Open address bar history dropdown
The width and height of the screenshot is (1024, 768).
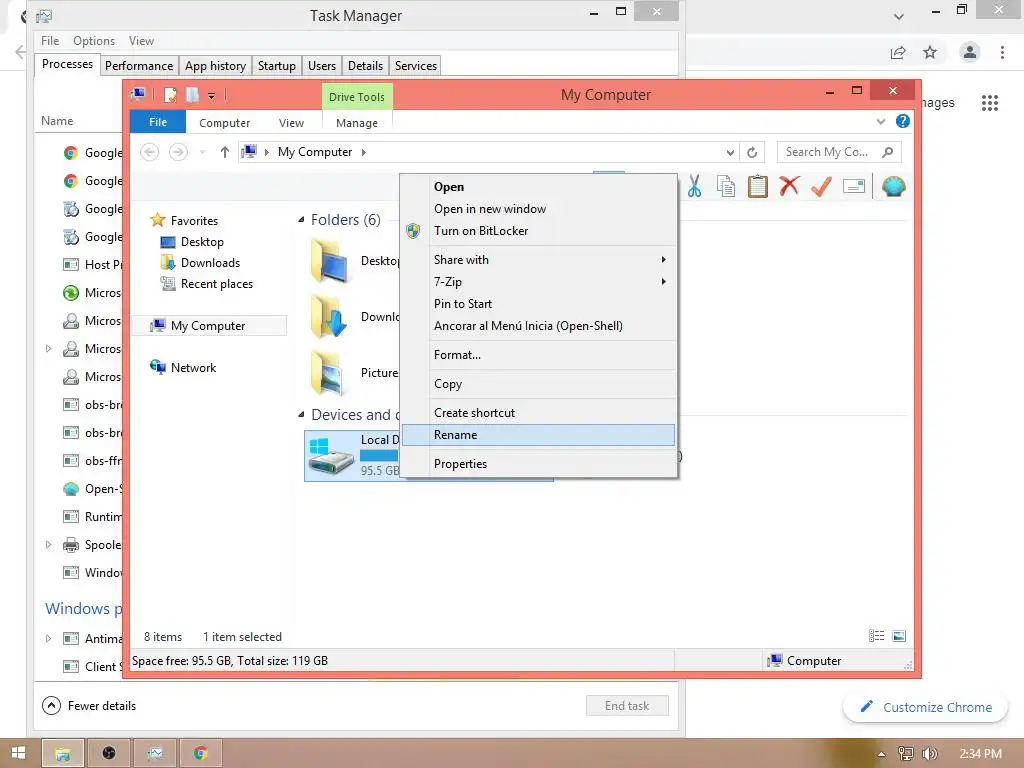[730, 152]
